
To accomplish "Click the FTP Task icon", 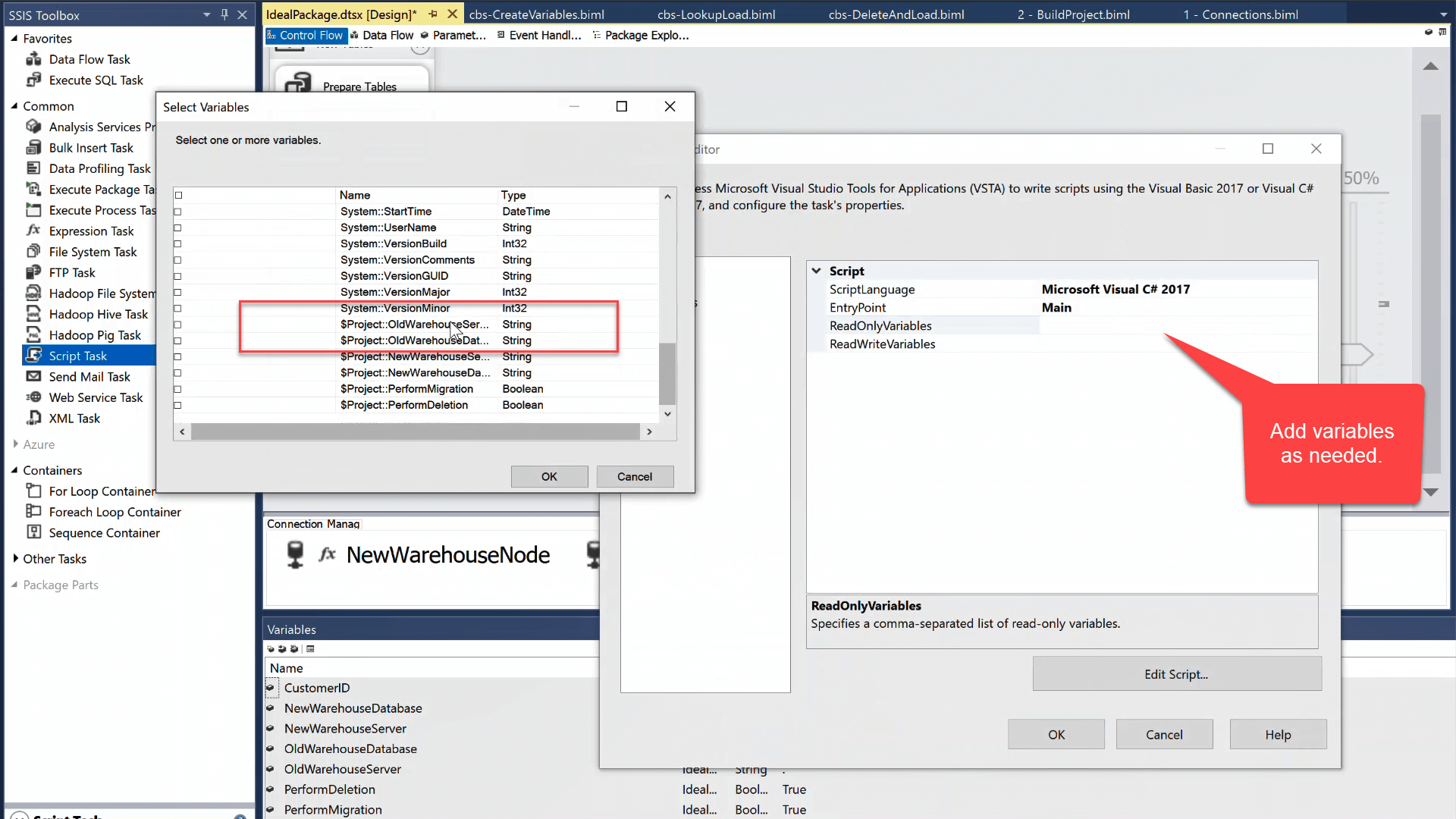I will (33, 272).
